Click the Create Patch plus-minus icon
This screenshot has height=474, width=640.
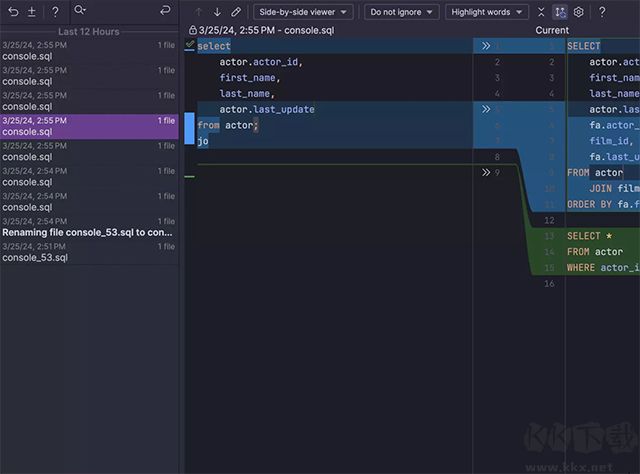[31, 12]
